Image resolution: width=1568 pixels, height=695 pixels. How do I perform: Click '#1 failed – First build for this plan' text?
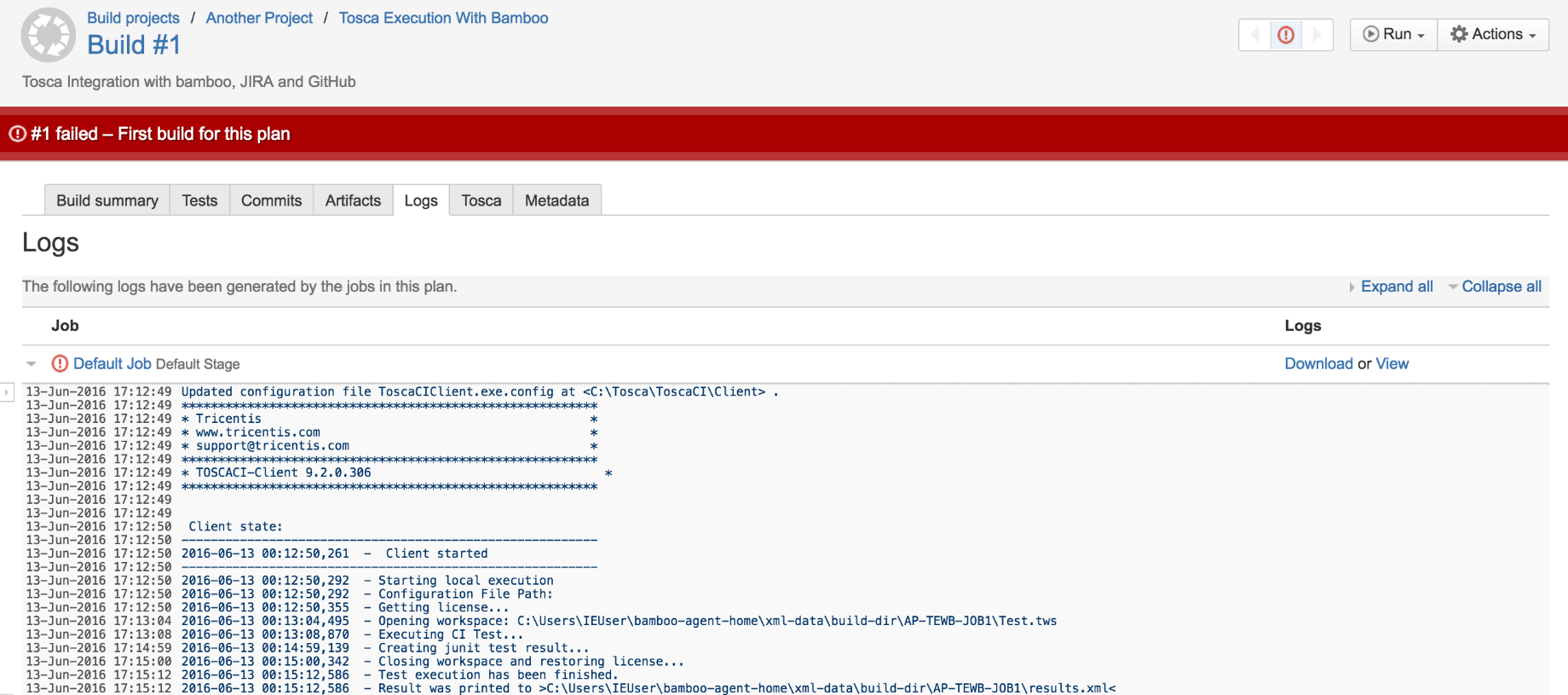160,134
